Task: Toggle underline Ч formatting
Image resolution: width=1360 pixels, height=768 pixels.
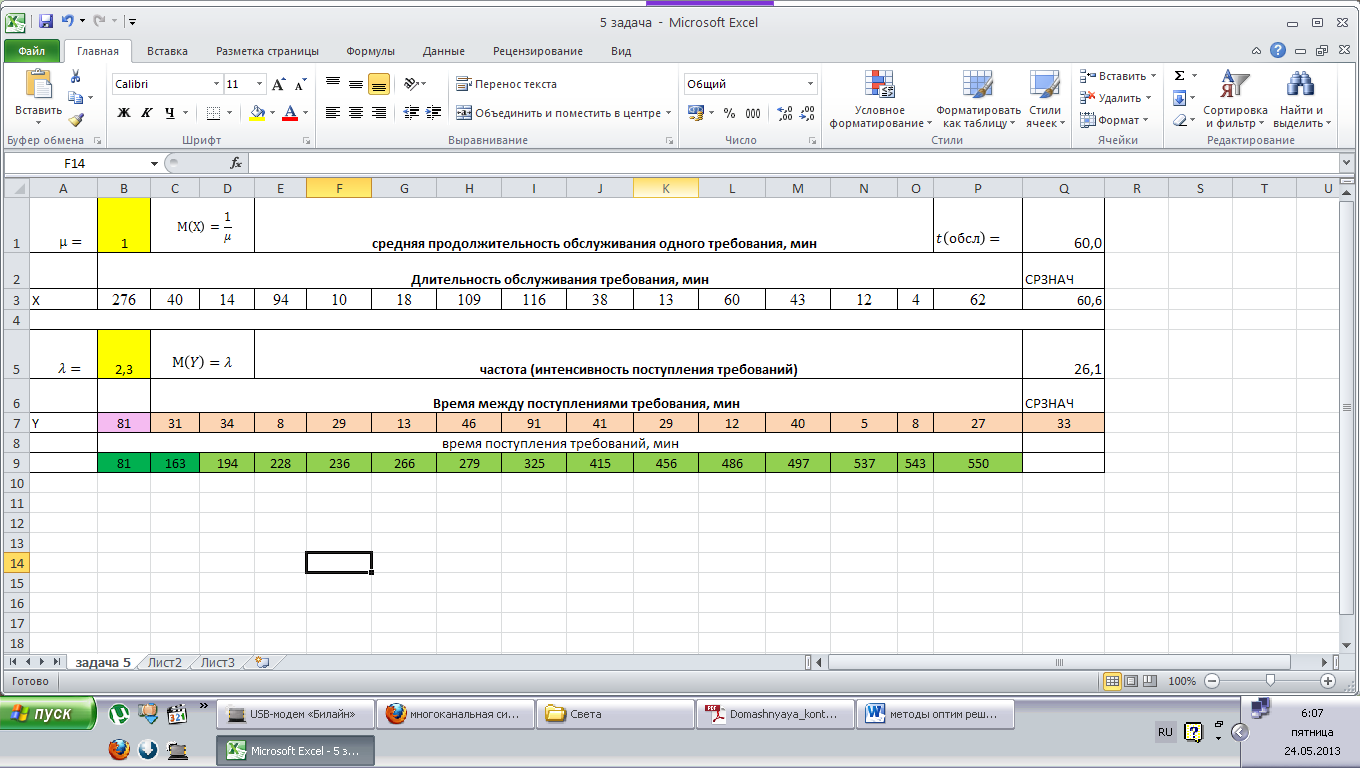Action: pyautogui.click(x=169, y=113)
